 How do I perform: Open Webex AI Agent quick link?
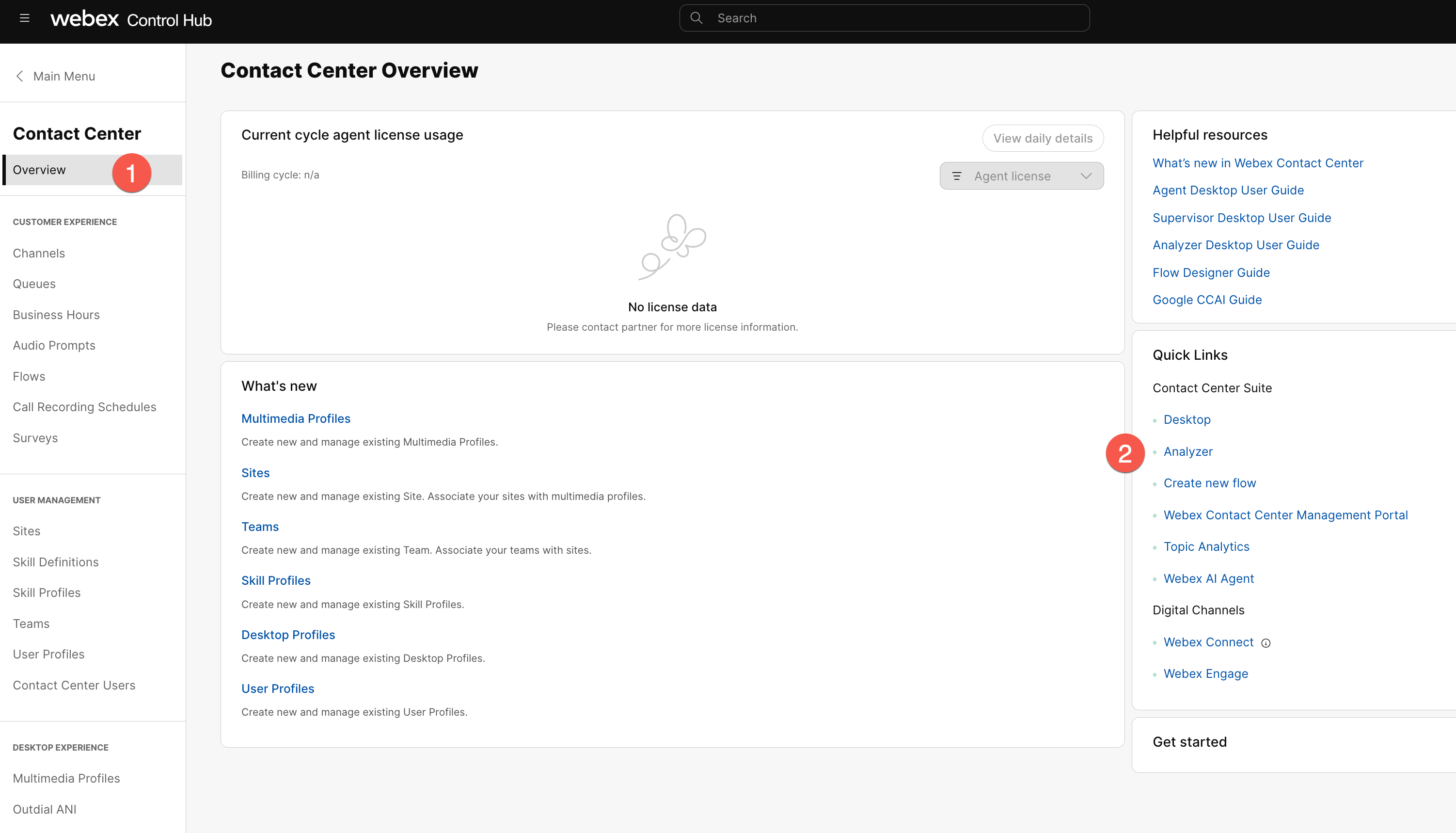coord(1208,578)
